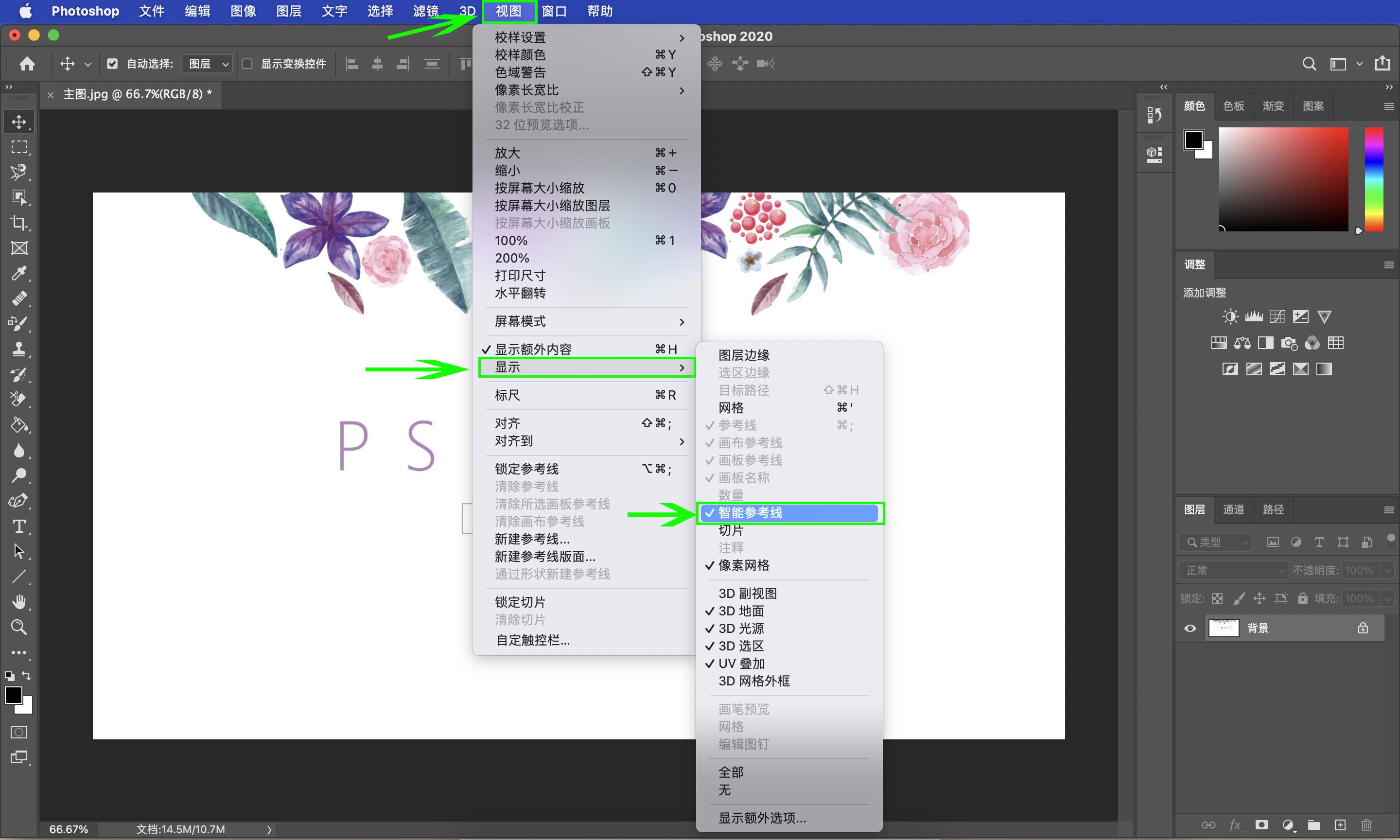Click 放大 zoom in entry

tap(586, 153)
